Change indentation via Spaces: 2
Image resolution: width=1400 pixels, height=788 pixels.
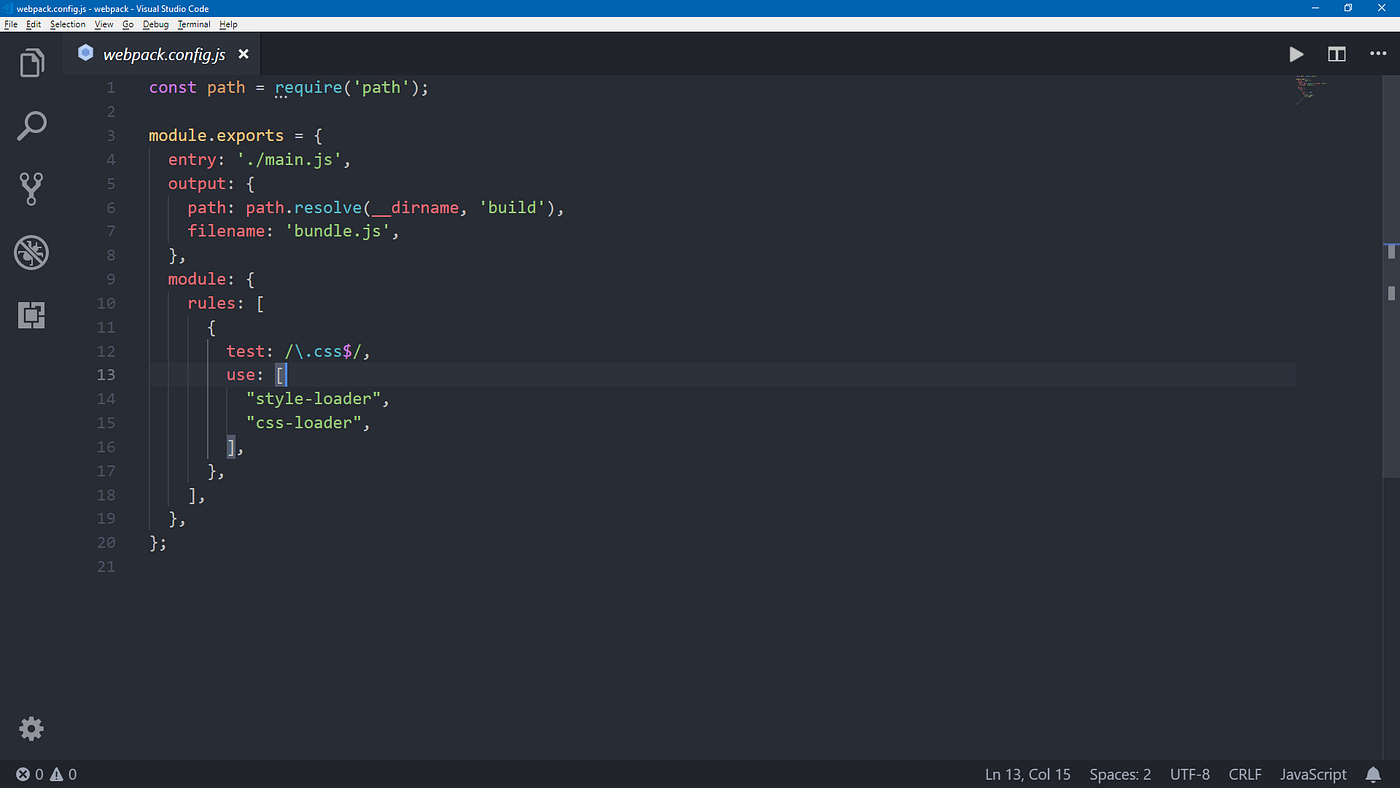[1119, 774]
